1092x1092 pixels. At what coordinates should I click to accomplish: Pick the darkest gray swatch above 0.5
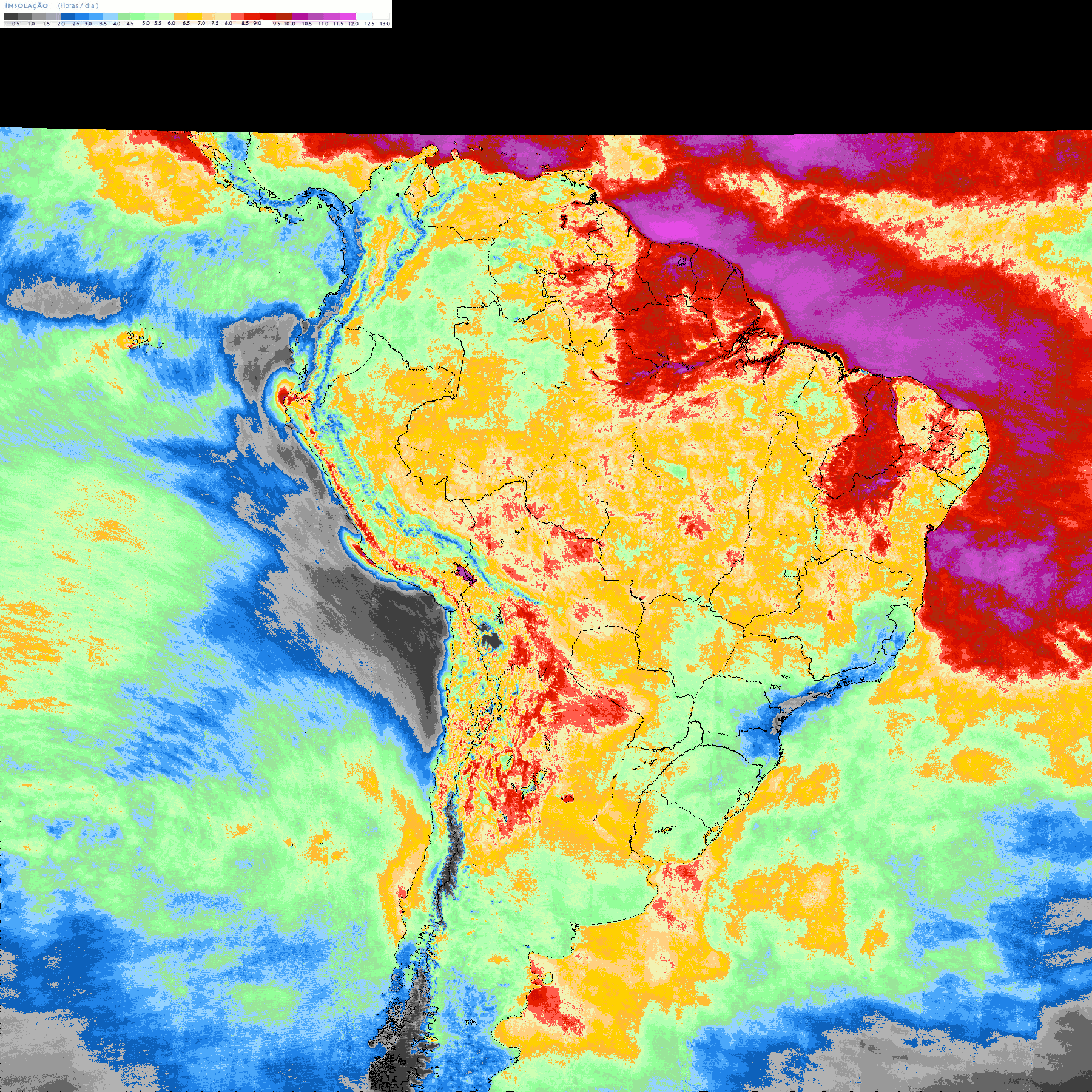(x=10, y=16)
